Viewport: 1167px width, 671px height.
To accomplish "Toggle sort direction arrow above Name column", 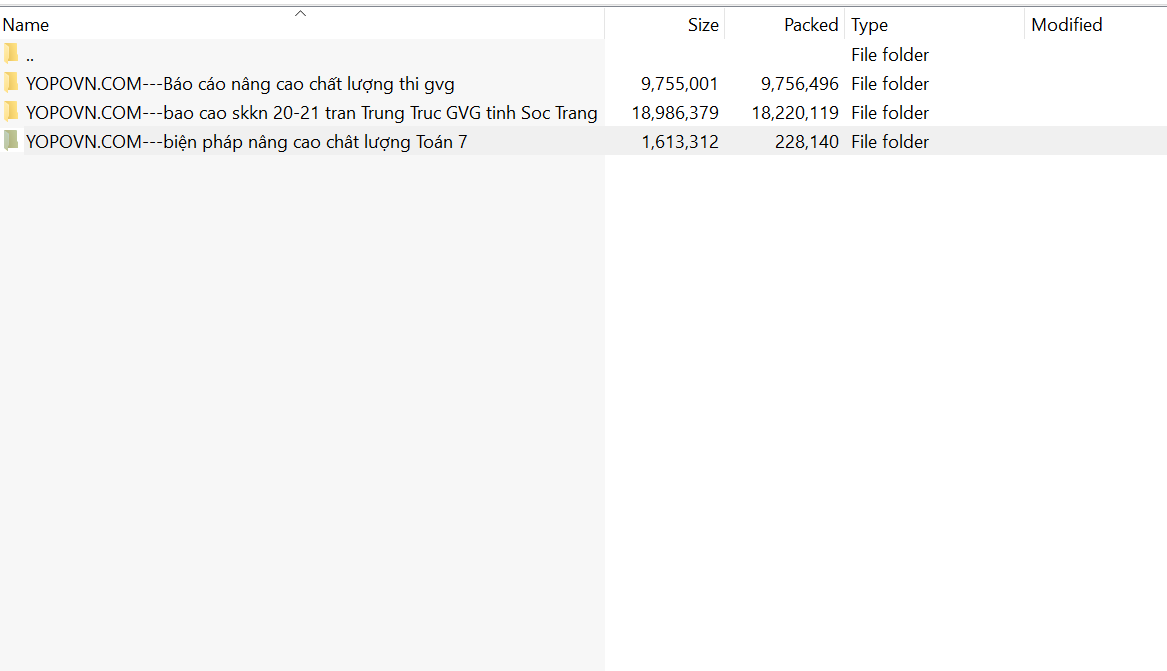I will tap(300, 13).
